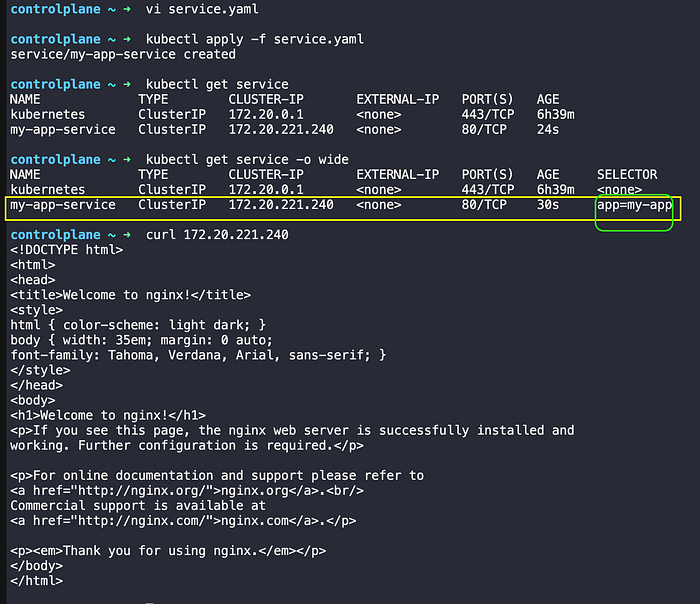
Task: Click the h1 'Welcome to nginx!' line
Action: (x=108, y=416)
